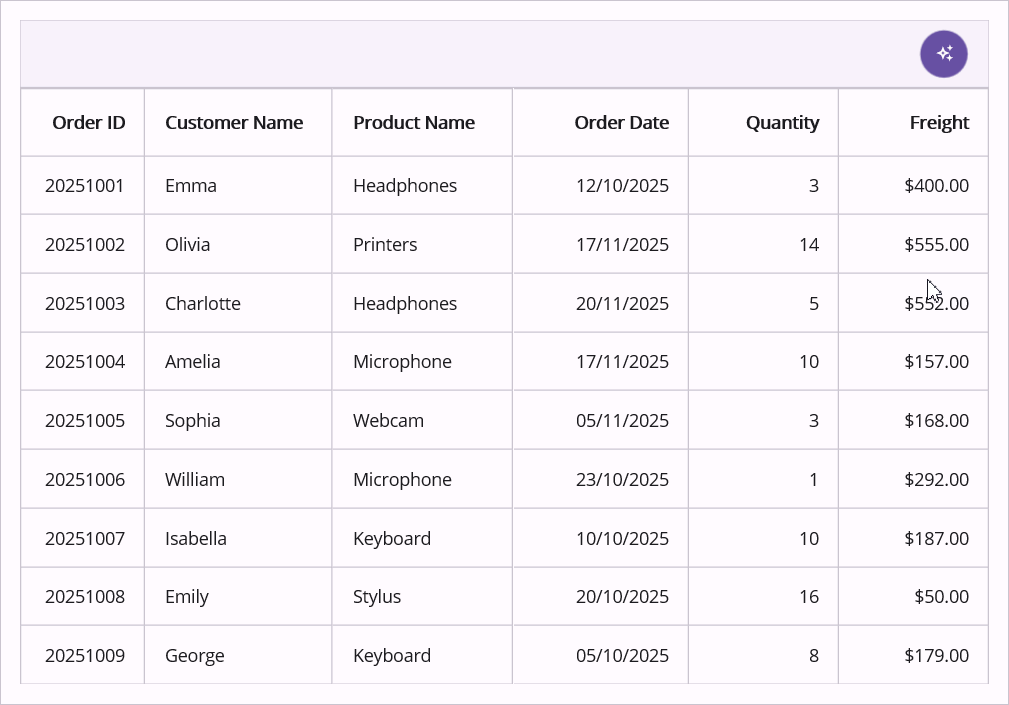Sort by the Order ID column header
The image size is (1009, 705).
(x=89, y=123)
